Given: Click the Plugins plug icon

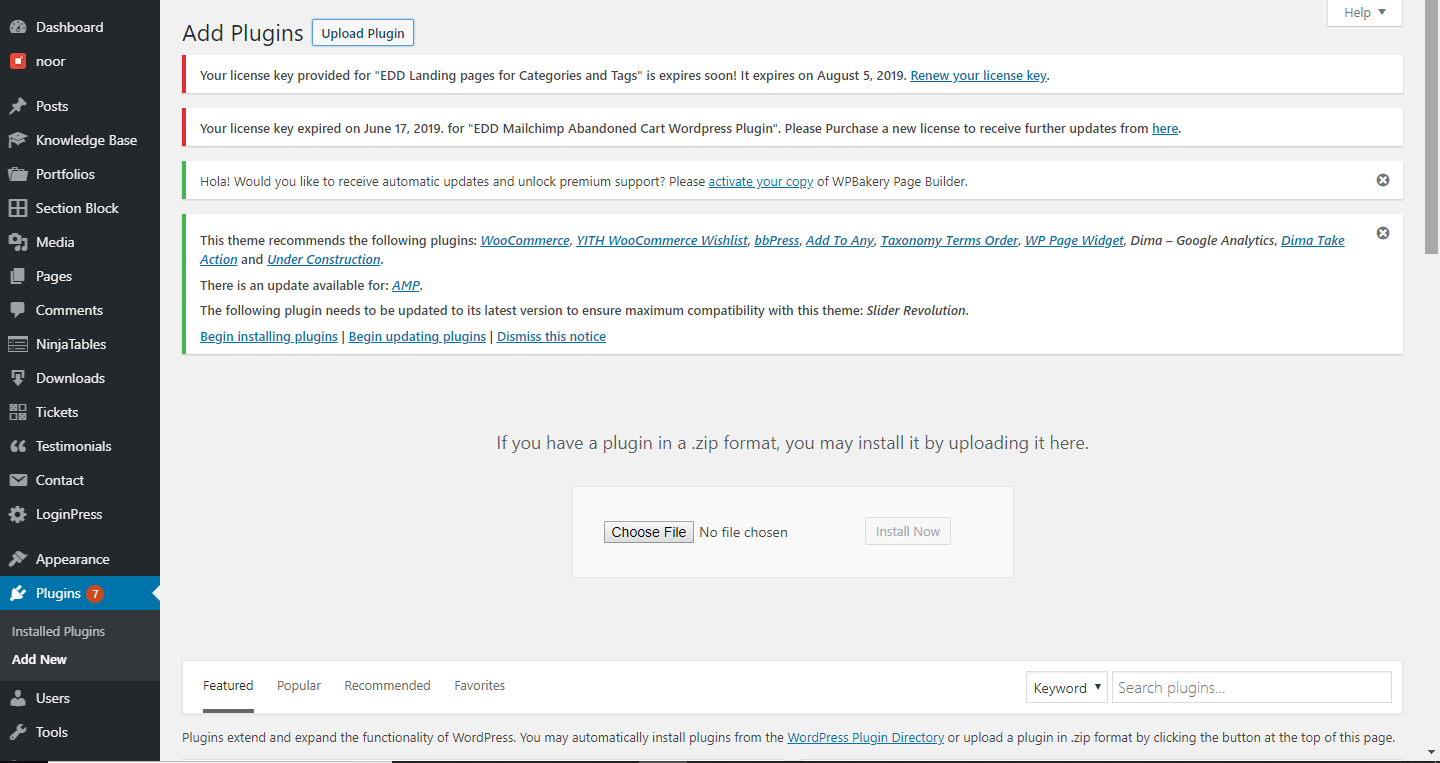Looking at the screenshot, I should [x=17, y=593].
